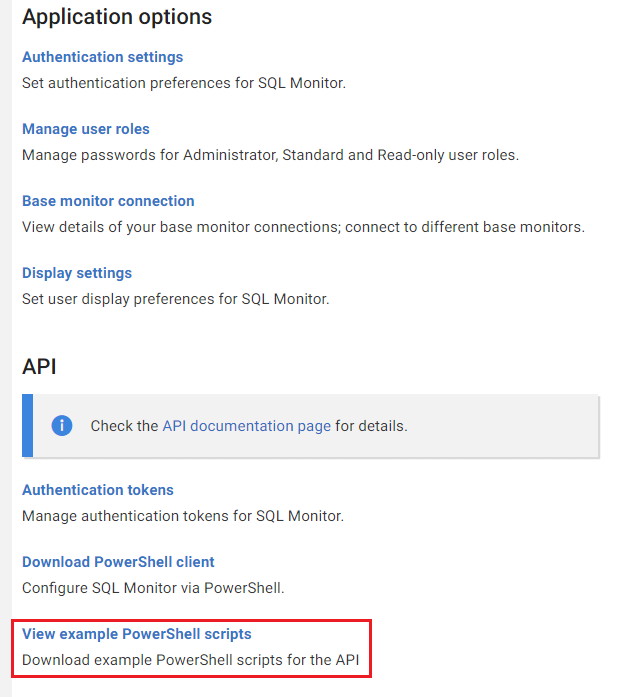Click the 'Set authentication preferences' description text
Image resolution: width=619 pixels, height=697 pixels.
(x=184, y=83)
